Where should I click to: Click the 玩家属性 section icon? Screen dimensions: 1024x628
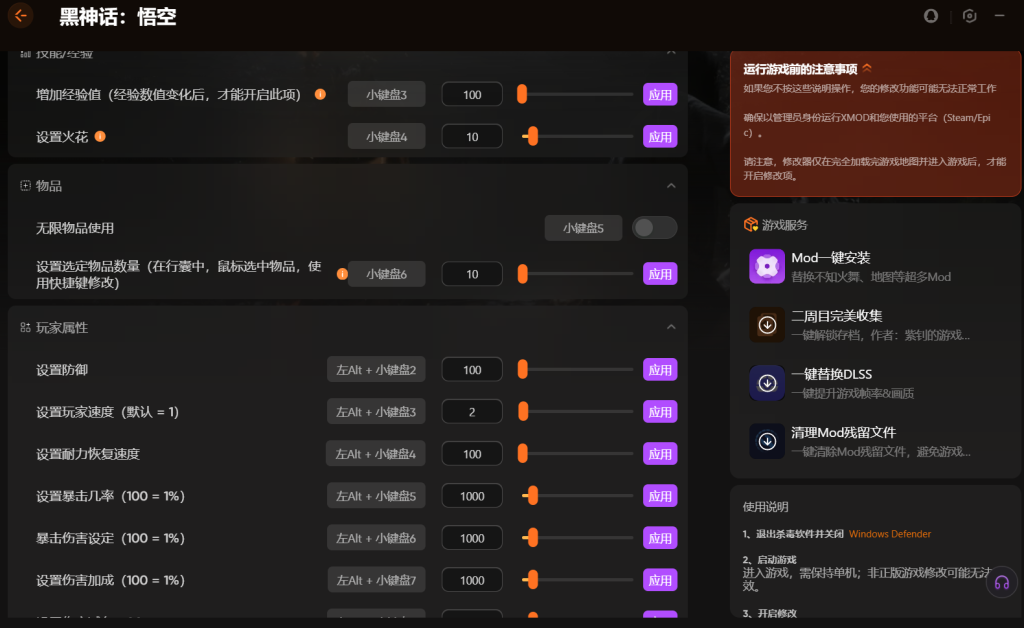pyautogui.click(x=25, y=328)
